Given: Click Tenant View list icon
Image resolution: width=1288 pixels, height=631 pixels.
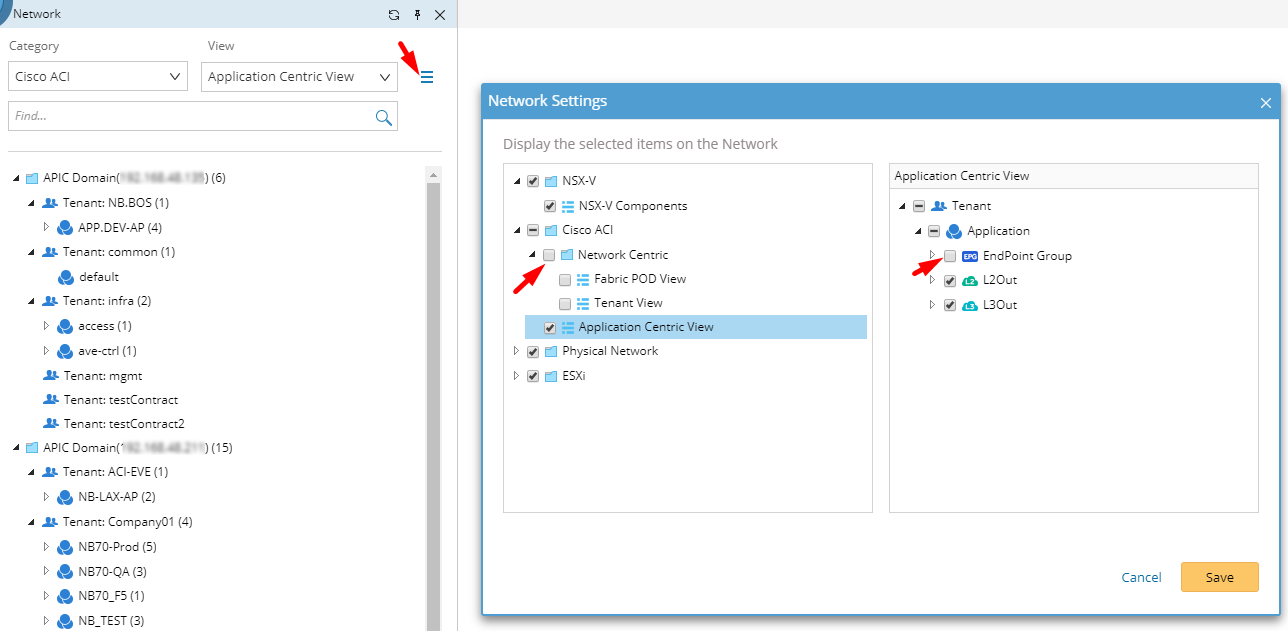Looking at the screenshot, I should 583,303.
